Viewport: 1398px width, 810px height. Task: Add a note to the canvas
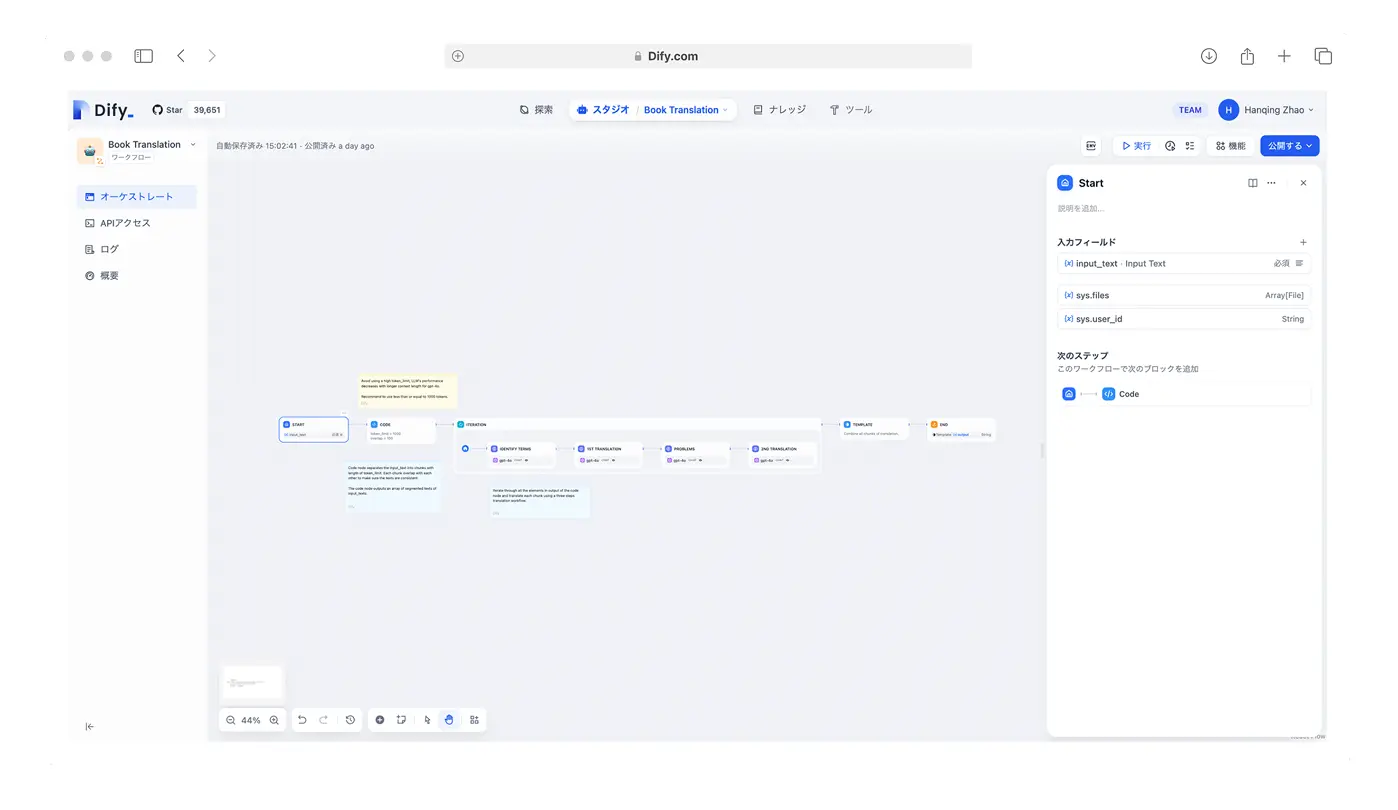point(401,720)
